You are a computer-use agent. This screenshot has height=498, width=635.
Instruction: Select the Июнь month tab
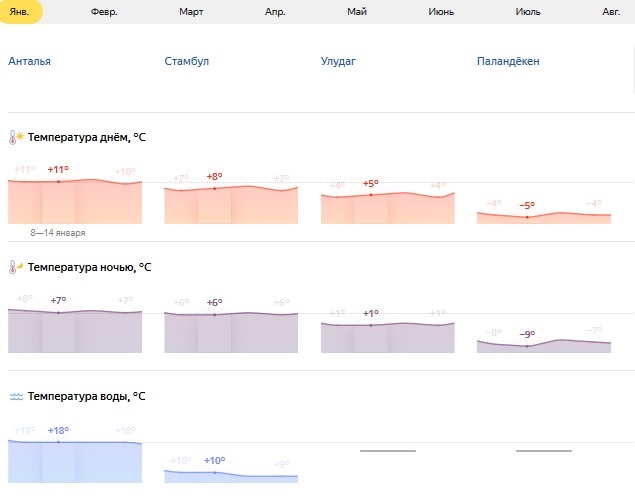pos(441,12)
